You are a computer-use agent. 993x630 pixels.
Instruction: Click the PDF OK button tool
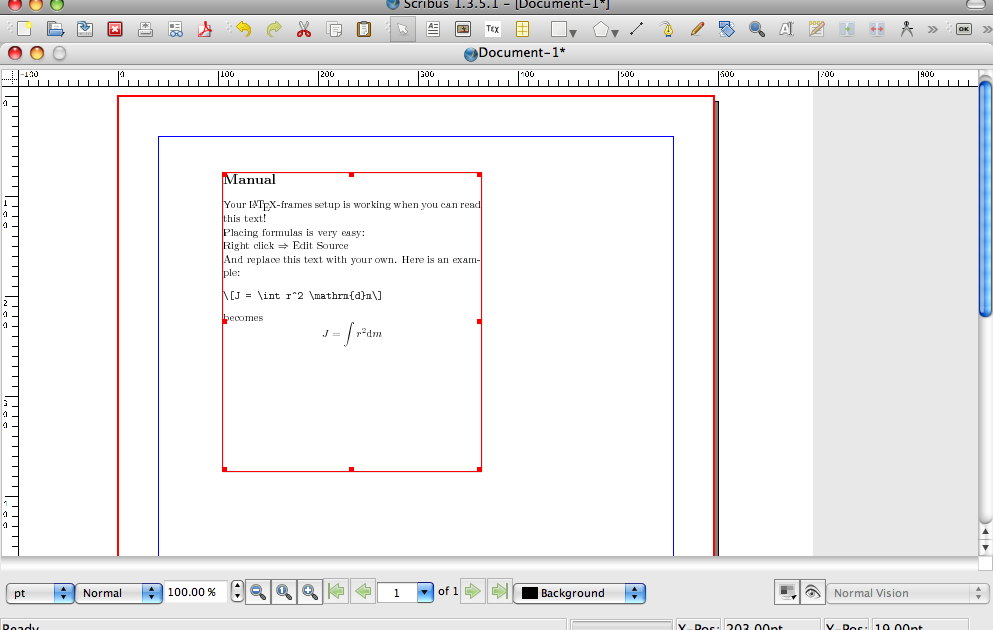pos(964,29)
